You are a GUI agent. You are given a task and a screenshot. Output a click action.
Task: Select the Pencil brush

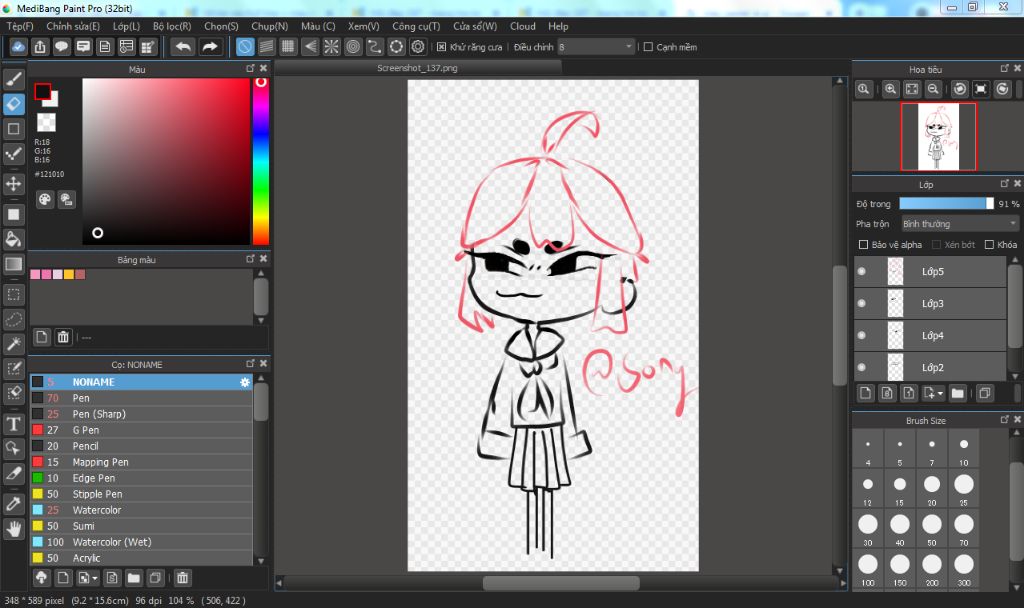(142, 446)
